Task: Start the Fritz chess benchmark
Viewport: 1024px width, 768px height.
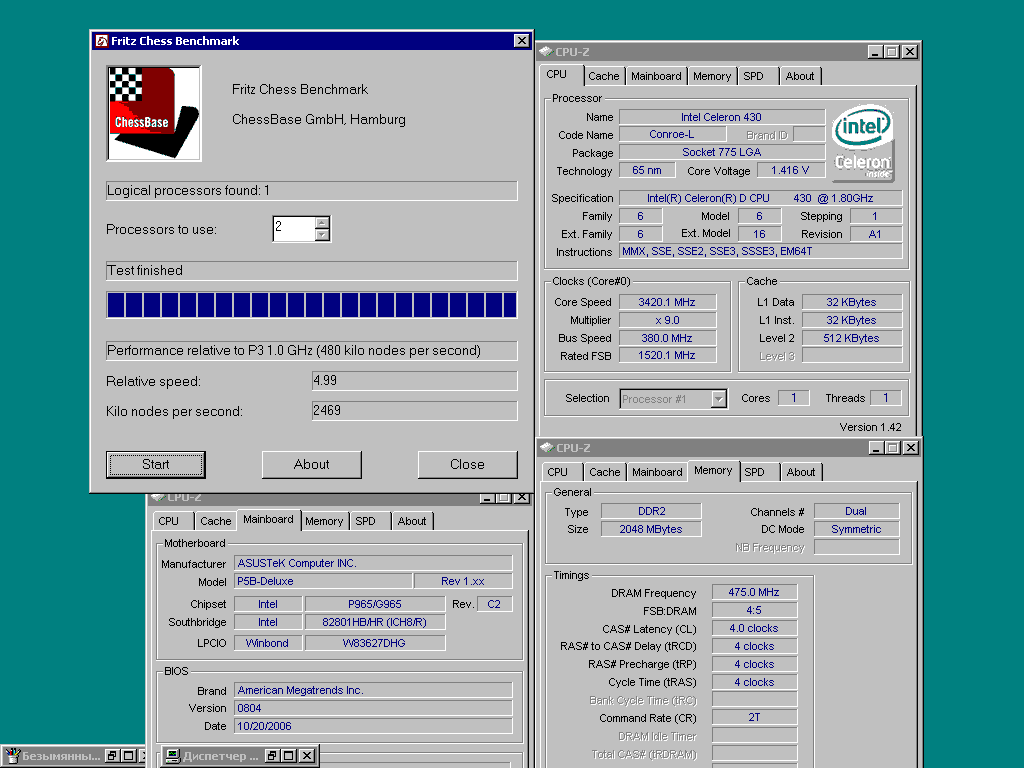Action: (x=155, y=464)
